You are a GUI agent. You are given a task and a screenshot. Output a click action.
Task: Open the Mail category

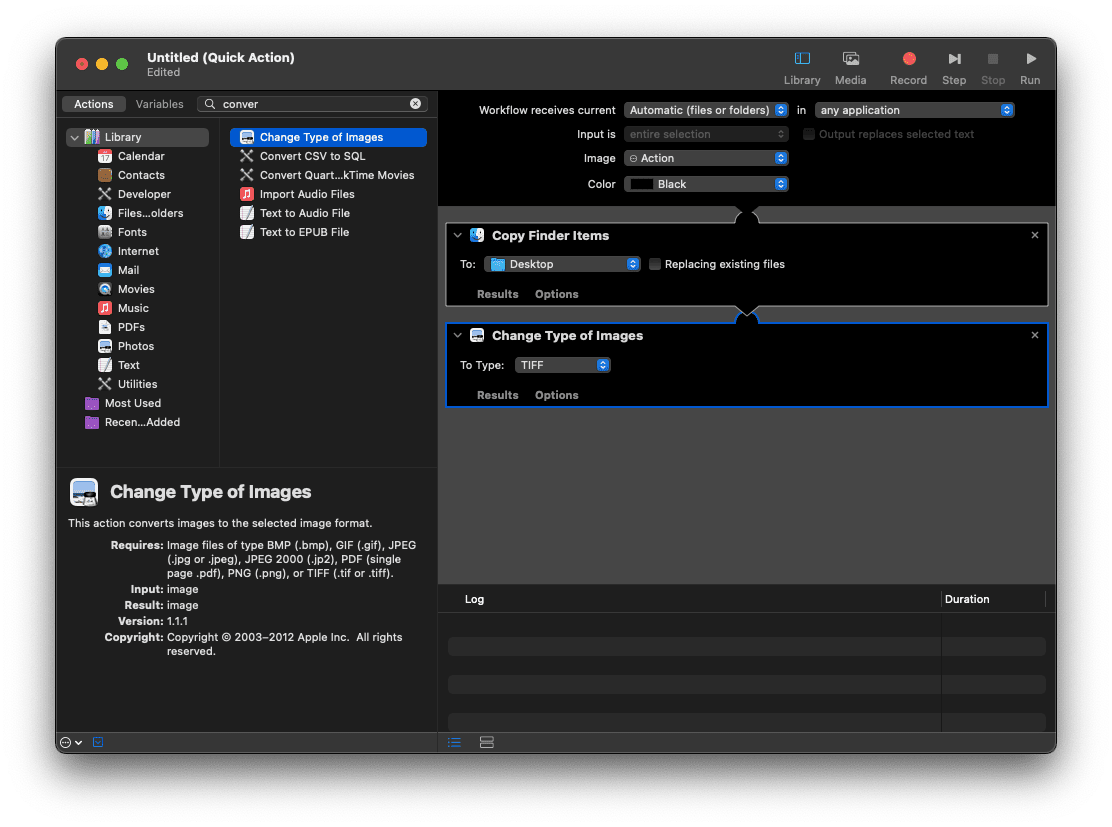pyautogui.click(x=128, y=270)
